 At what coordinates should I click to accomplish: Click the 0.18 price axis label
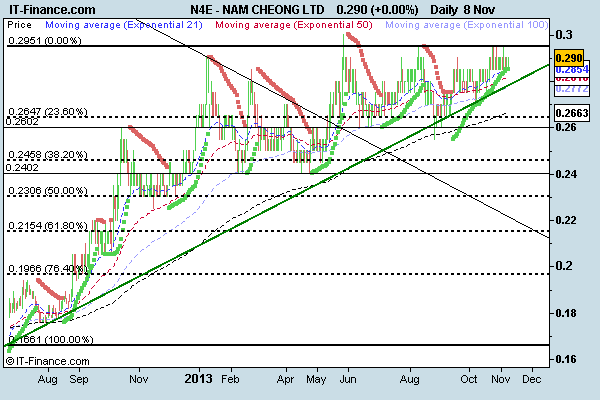(566, 313)
